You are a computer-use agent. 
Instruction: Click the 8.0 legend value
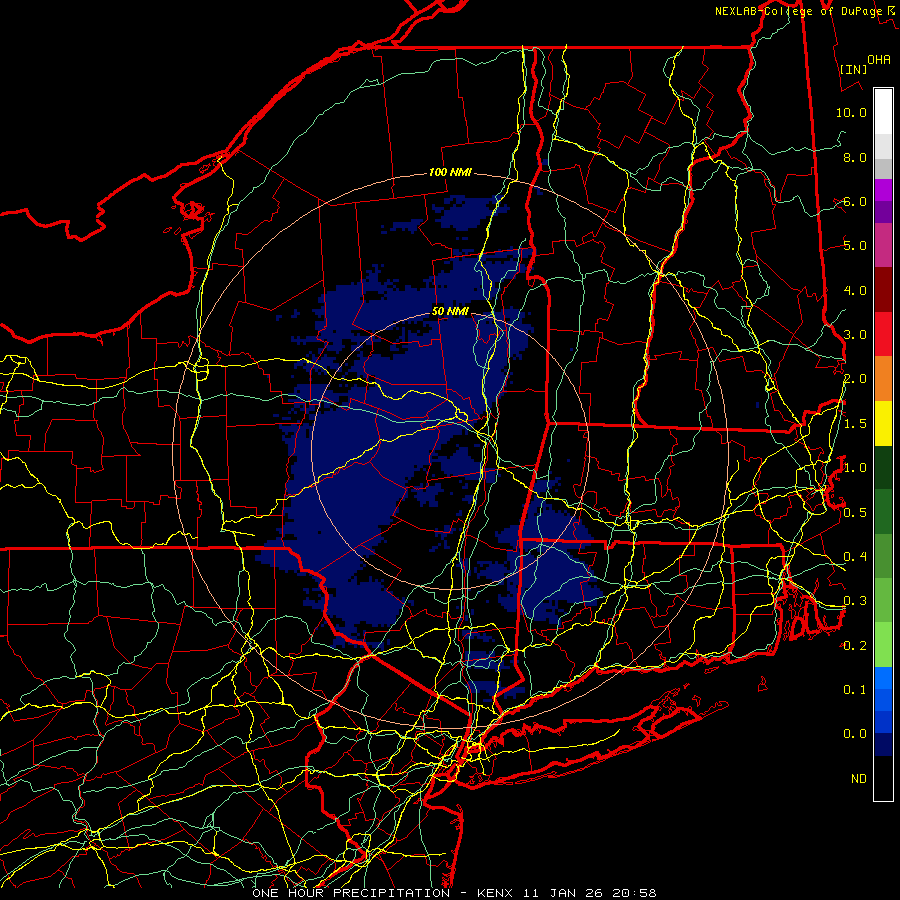click(855, 157)
